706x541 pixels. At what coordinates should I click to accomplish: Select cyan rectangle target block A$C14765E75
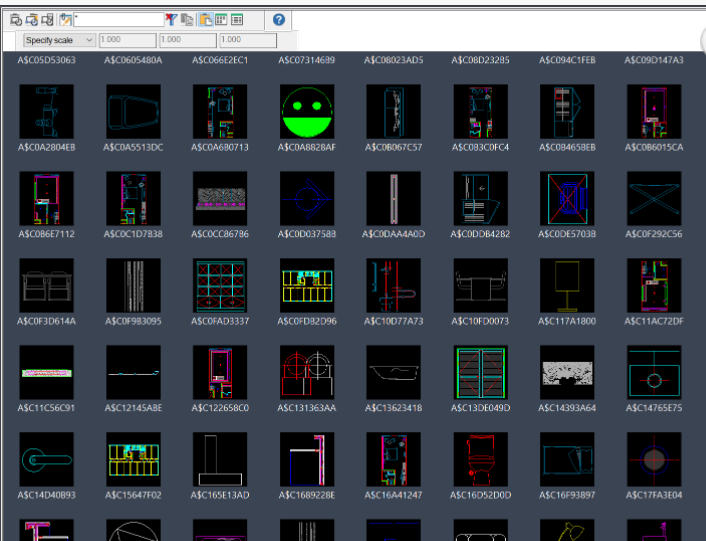654,373
